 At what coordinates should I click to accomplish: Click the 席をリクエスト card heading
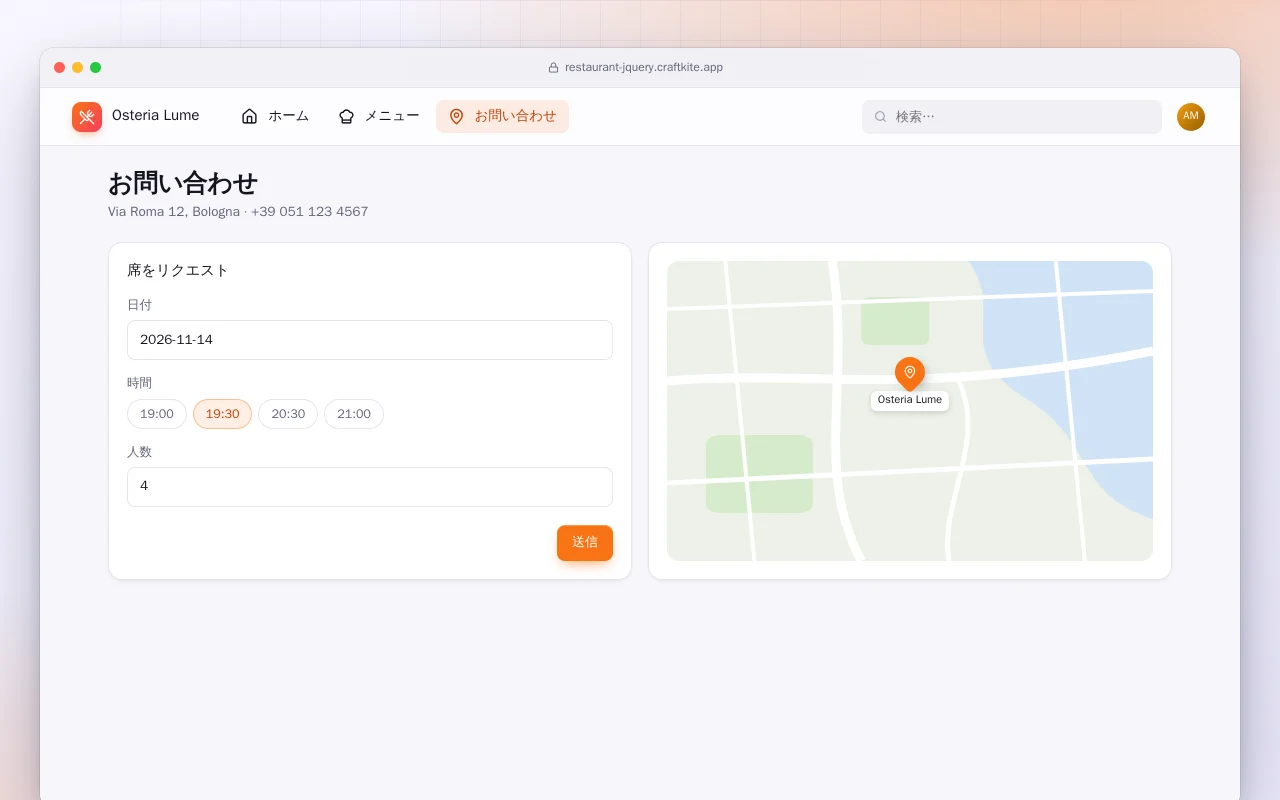coord(178,270)
